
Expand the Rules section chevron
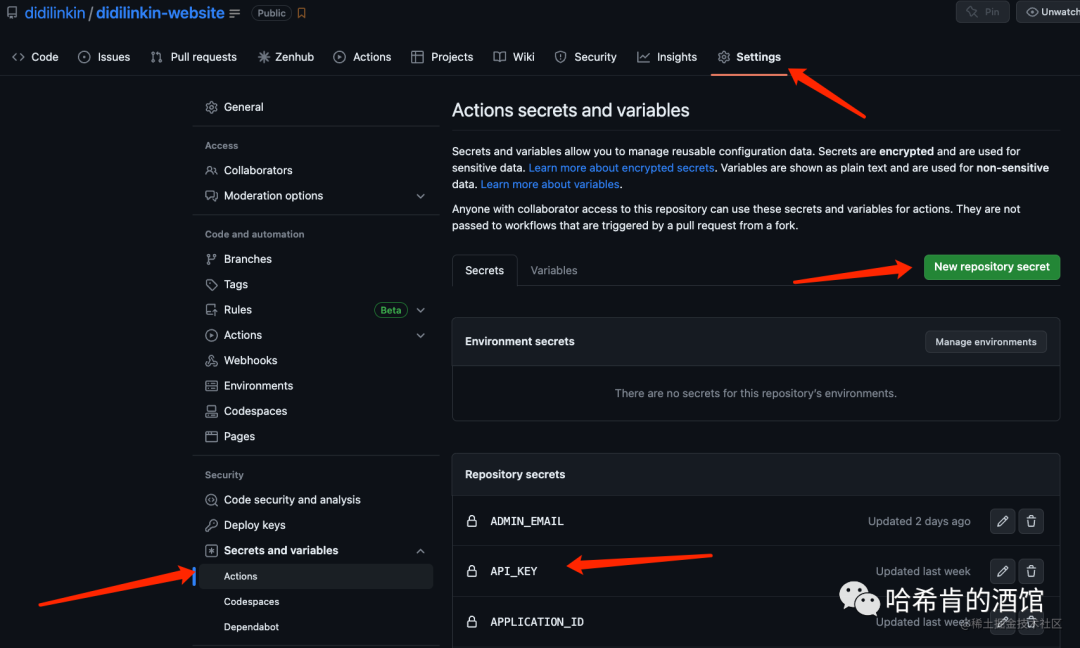click(420, 311)
